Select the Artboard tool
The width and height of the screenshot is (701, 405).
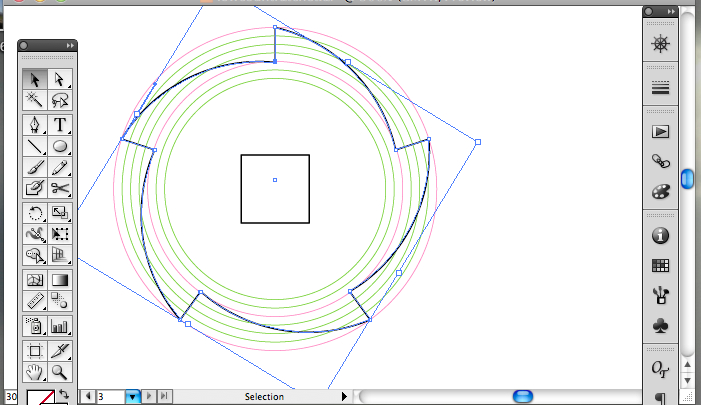click(x=35, y=351)
